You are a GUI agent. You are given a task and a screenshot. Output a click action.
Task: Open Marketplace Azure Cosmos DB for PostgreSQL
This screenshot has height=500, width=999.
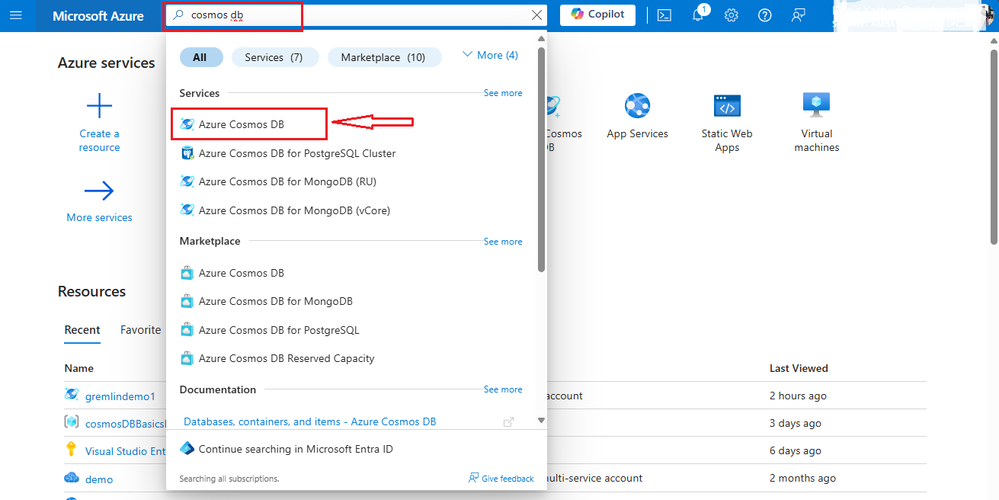click(279, 331)
